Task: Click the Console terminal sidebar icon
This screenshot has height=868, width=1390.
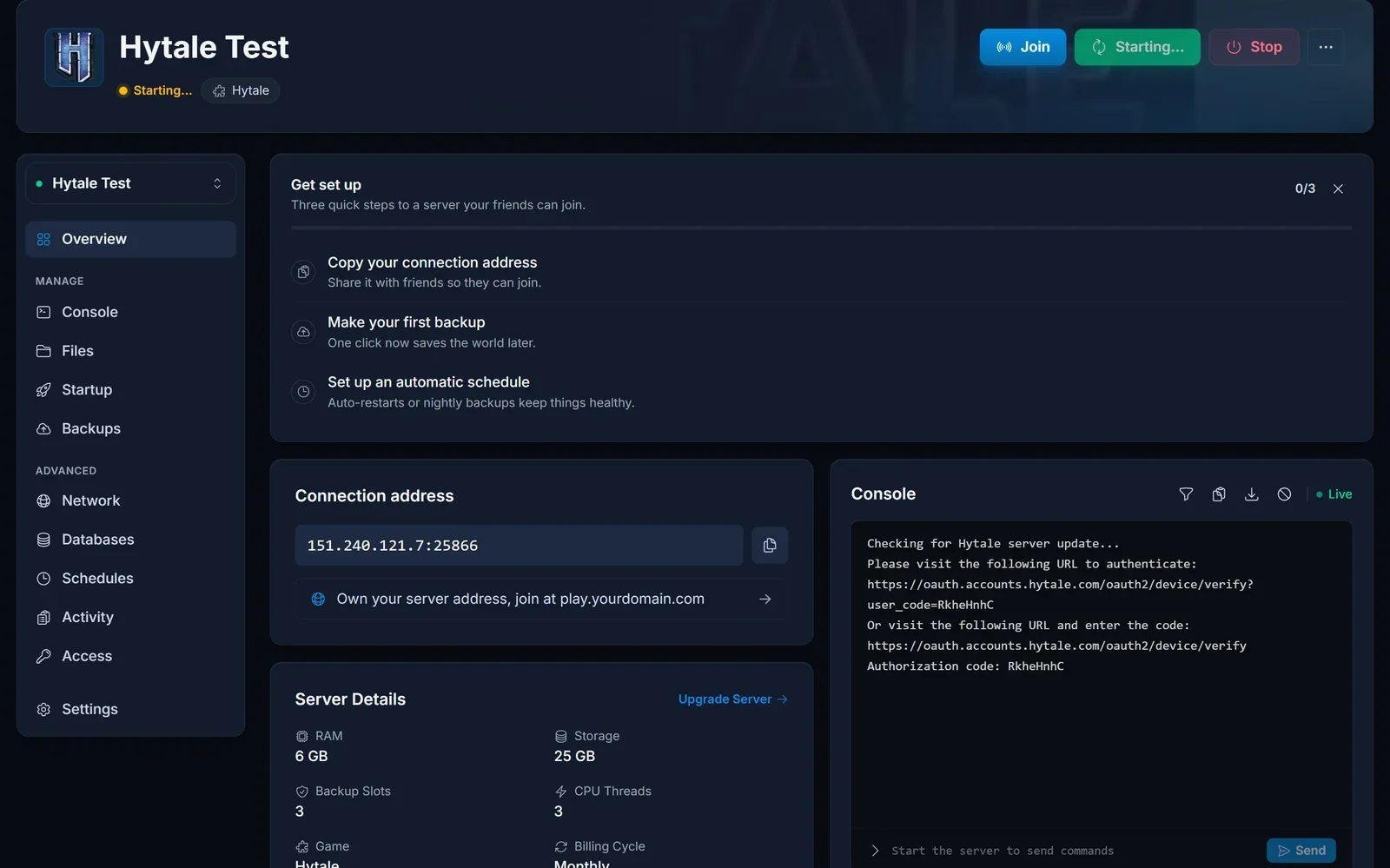Action: point(43,312)
